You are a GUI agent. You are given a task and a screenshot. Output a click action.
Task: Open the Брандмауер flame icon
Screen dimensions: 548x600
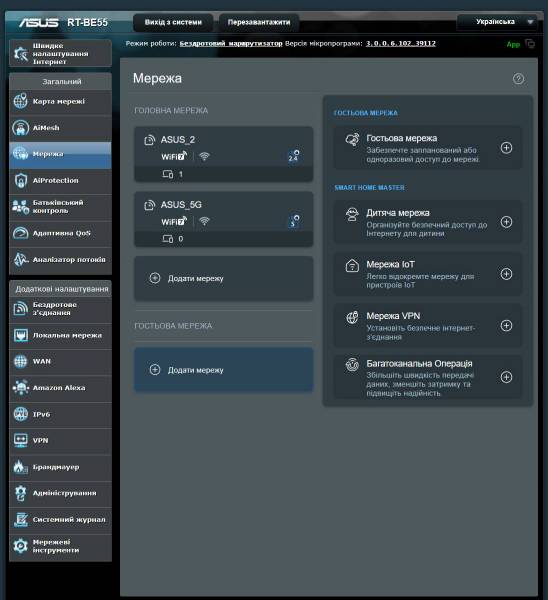pyautogui.click(x=20, y=467)
